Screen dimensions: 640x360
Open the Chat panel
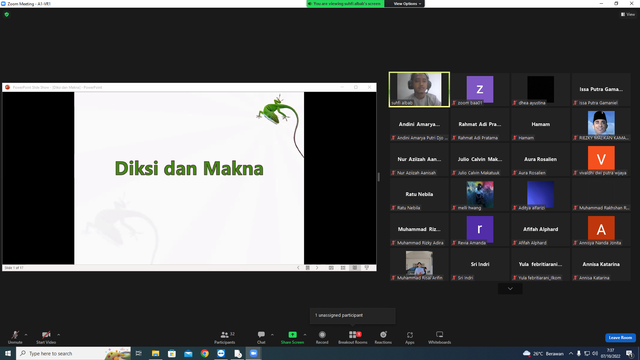261,338
